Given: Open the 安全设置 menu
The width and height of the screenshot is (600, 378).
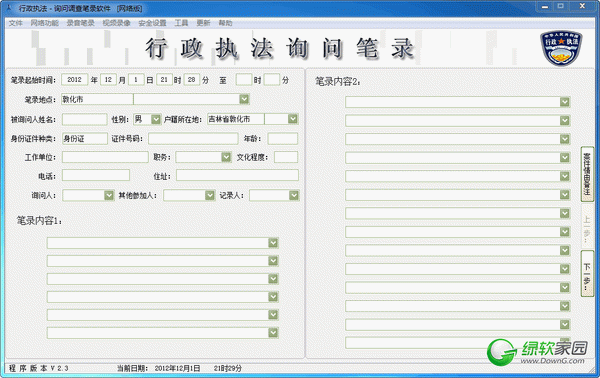Looking at the screenshot, I should pos(152,23).
